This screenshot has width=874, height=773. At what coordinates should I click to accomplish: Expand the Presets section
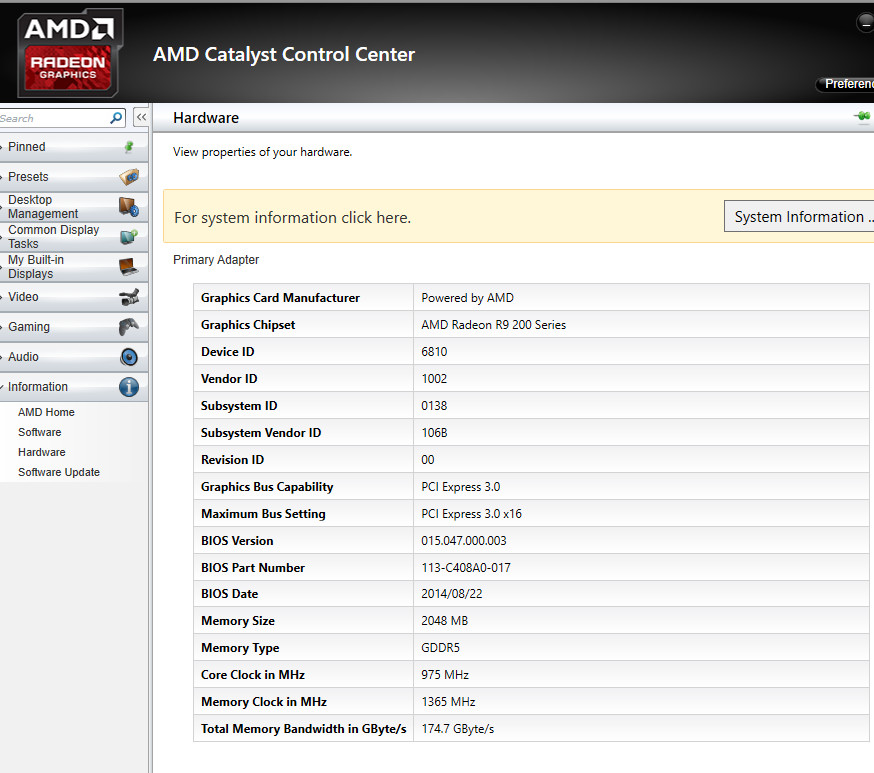tap(74, 177)
